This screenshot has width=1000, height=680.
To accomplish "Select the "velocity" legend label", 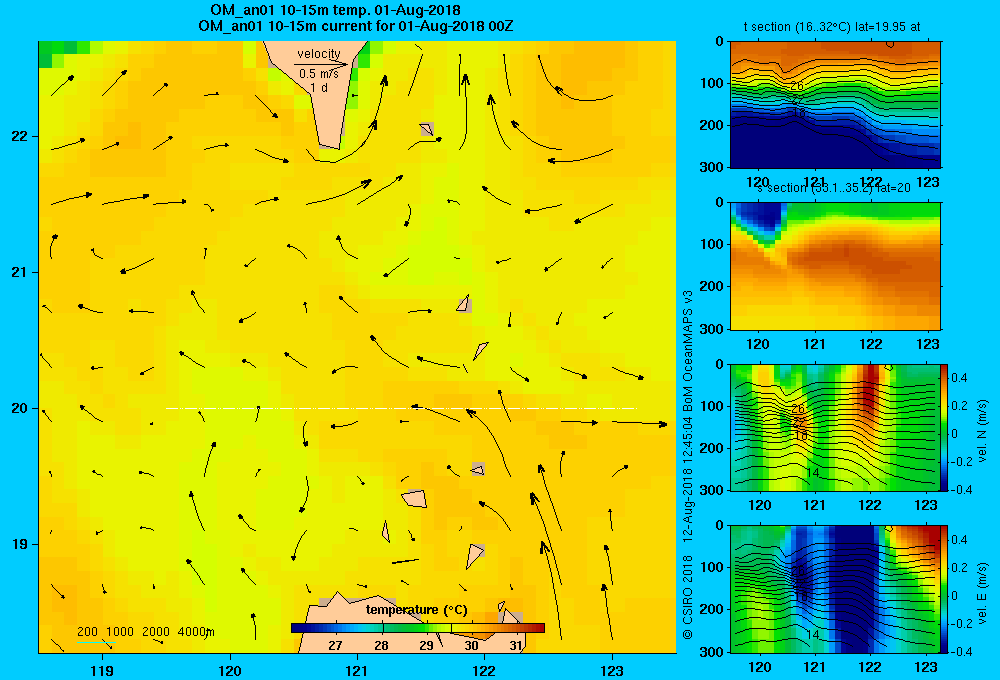I will [x=319, y=54].
